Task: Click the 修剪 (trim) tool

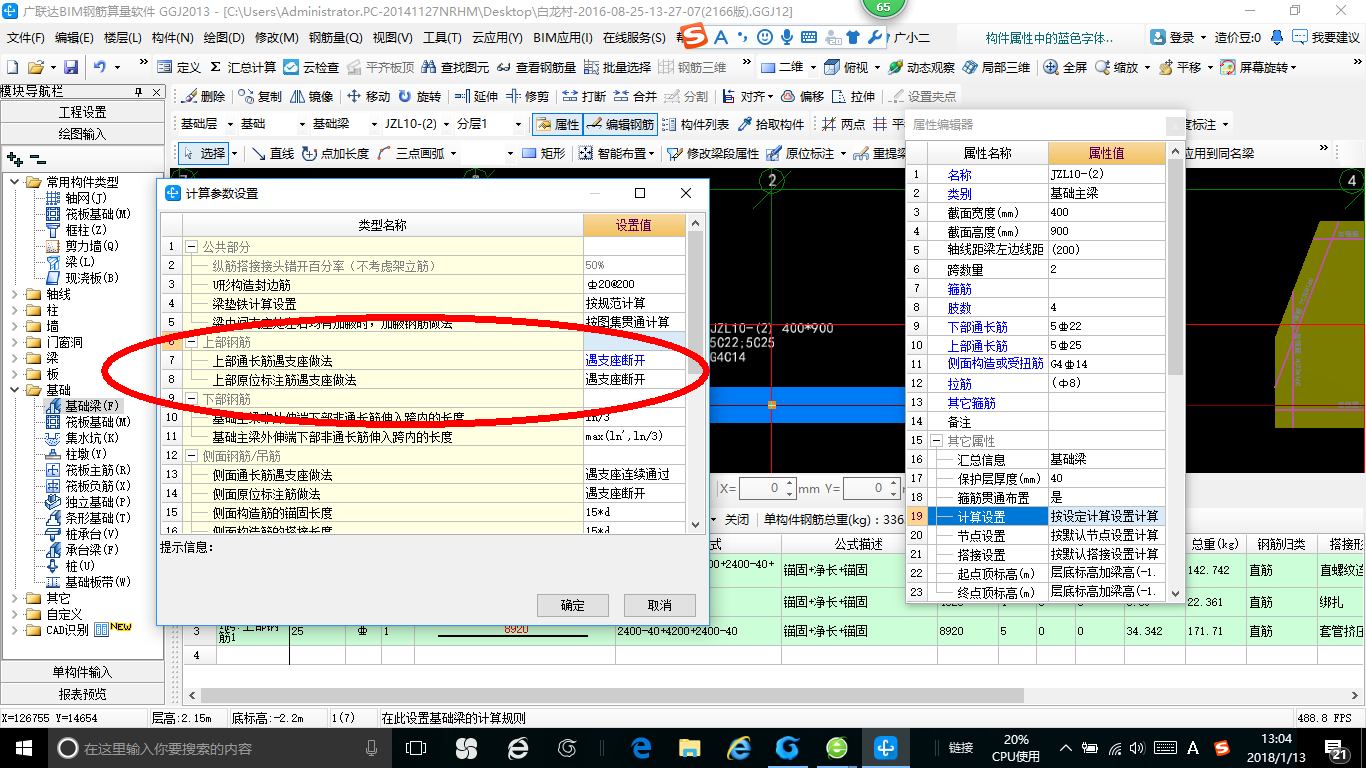Action: tap(527, 97)
